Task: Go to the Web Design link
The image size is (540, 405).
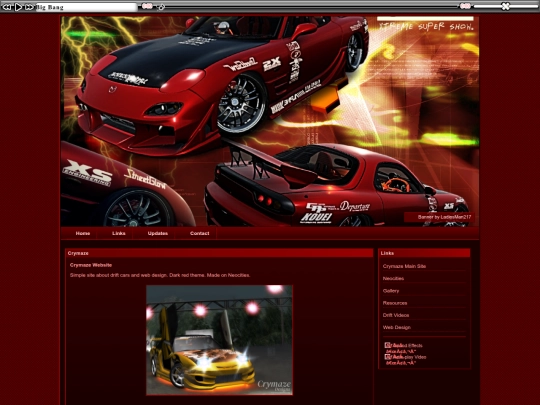Action: (397, 327)
